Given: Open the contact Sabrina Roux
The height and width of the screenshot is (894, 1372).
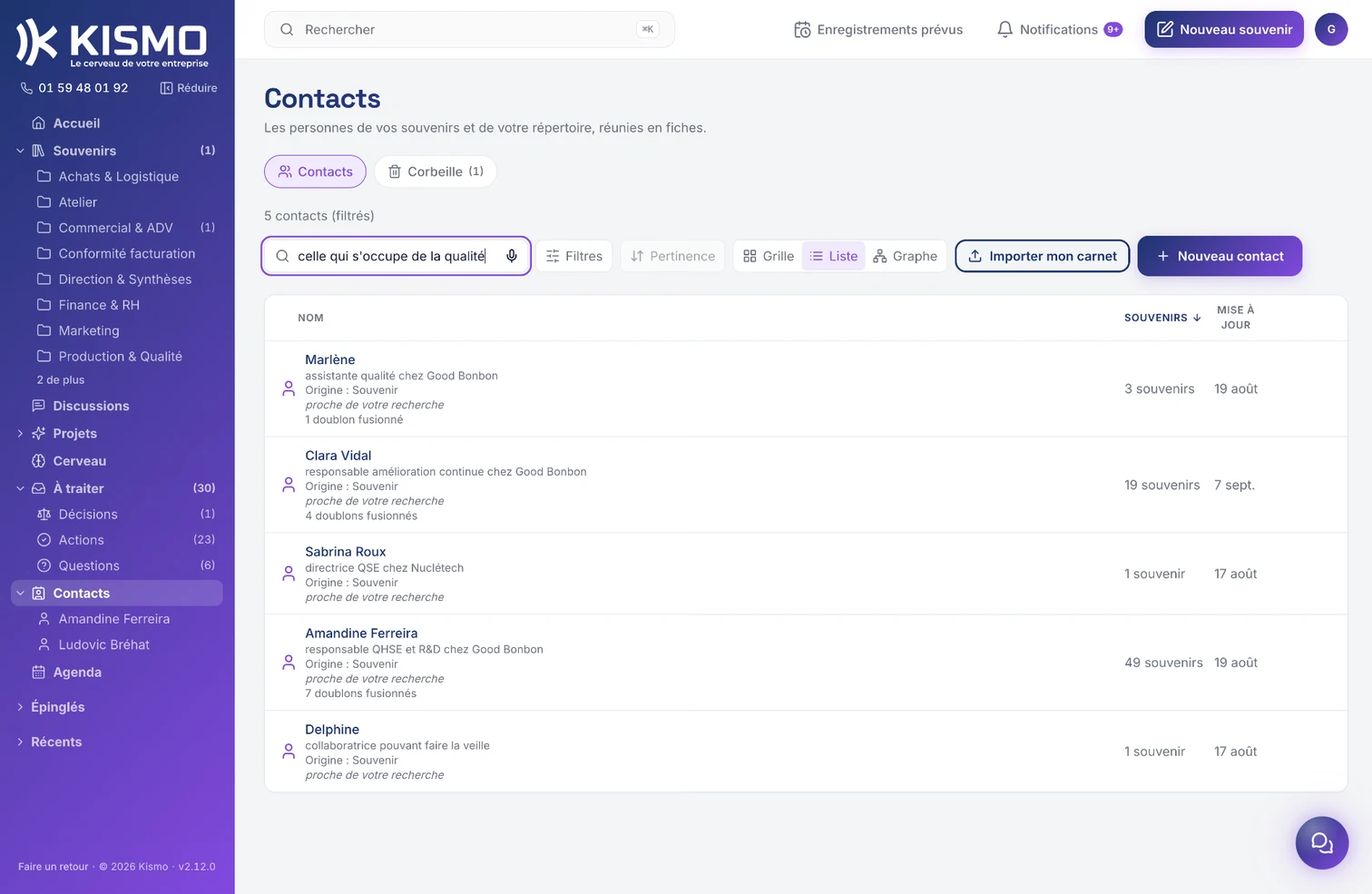Looking at the screenshot, I should tap(346, 552).
